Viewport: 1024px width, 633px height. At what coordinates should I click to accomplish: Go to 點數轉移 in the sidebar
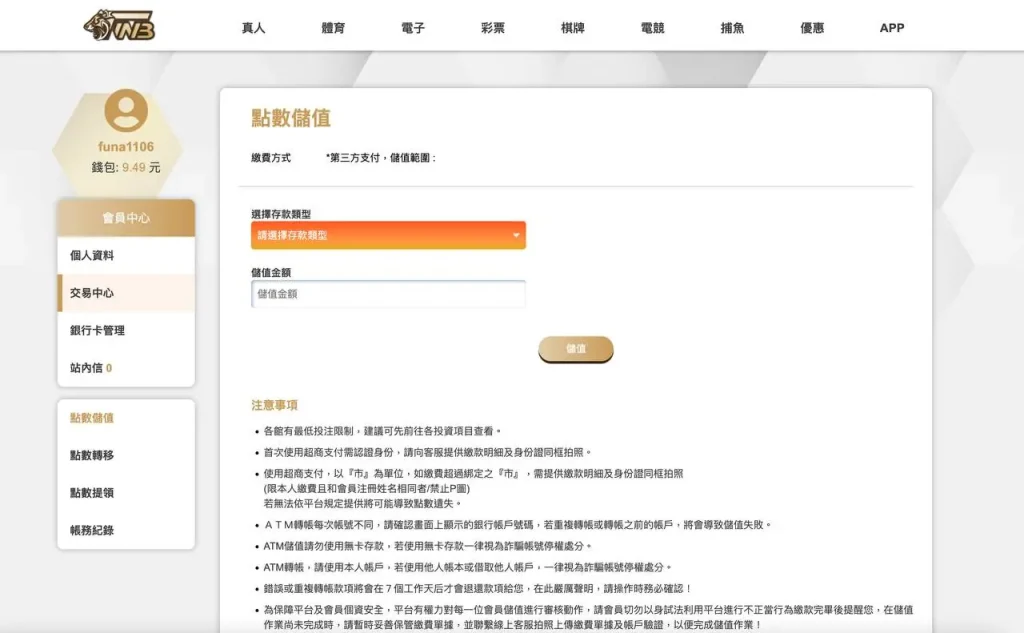point(92,456)
